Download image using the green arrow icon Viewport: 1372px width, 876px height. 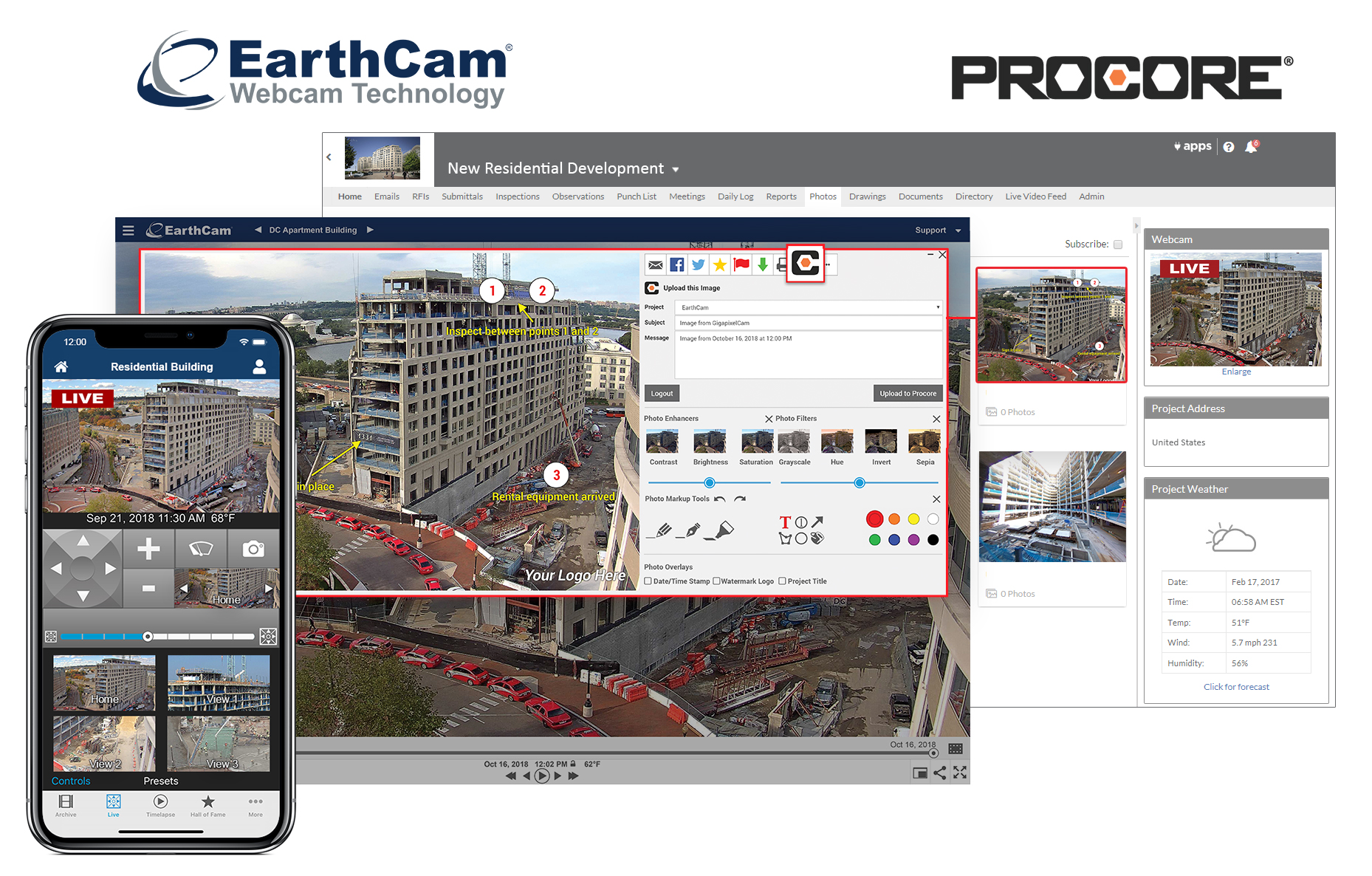pos(763,264)
